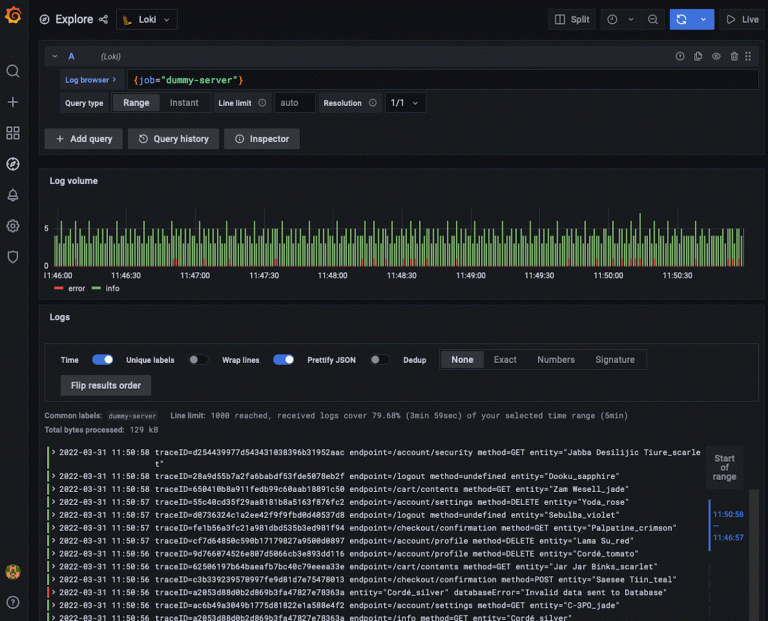Collapse query row A chevron

coord(55,57)
